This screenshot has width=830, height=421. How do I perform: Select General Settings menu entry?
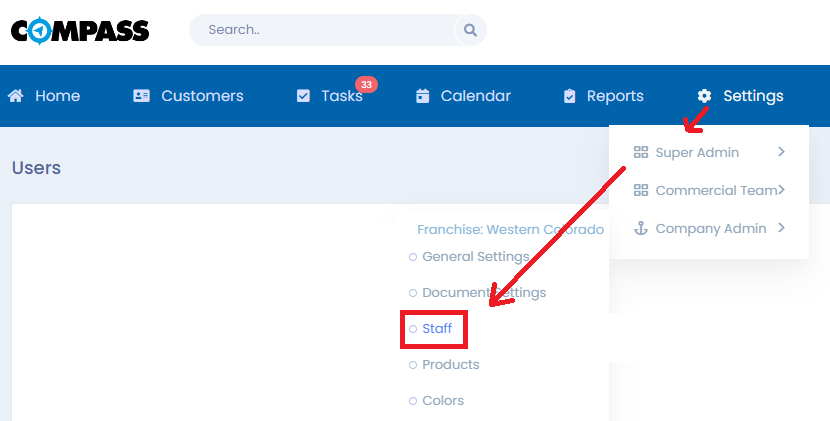[475, 256]
